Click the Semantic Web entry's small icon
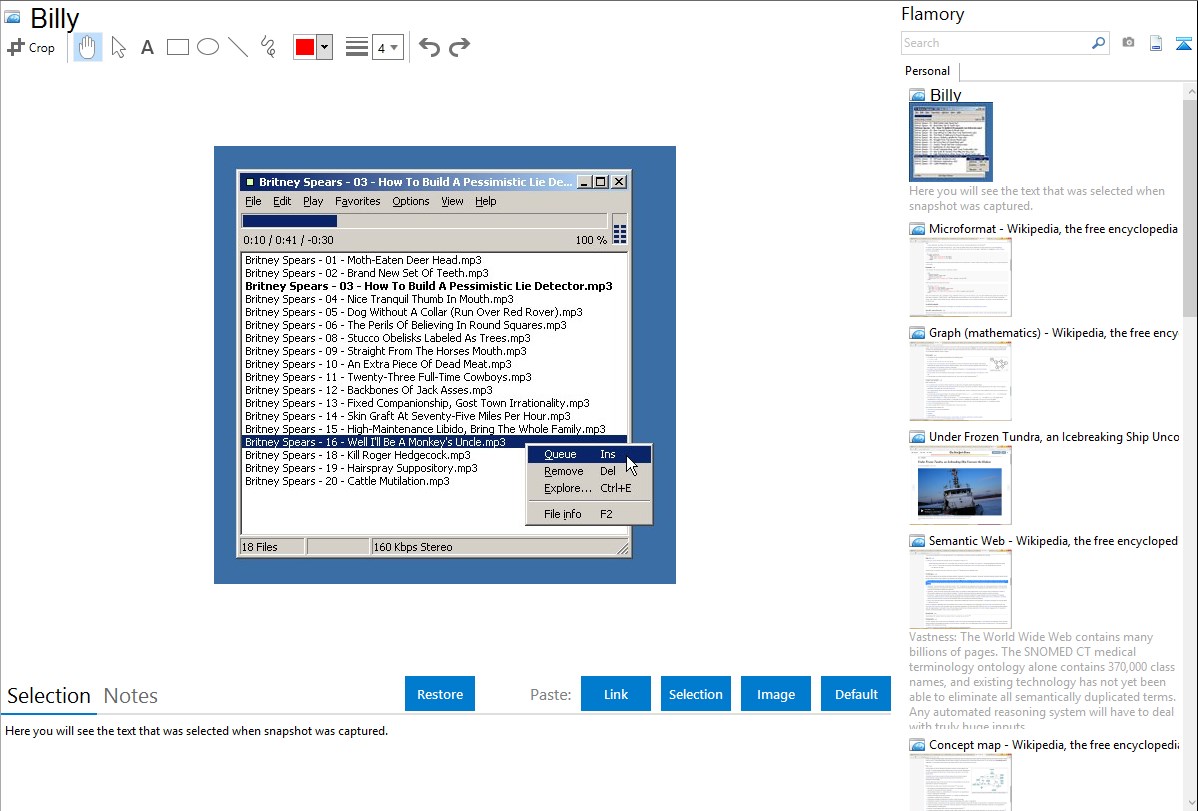This screenshot has height=811, width=1198. (917, 541)
